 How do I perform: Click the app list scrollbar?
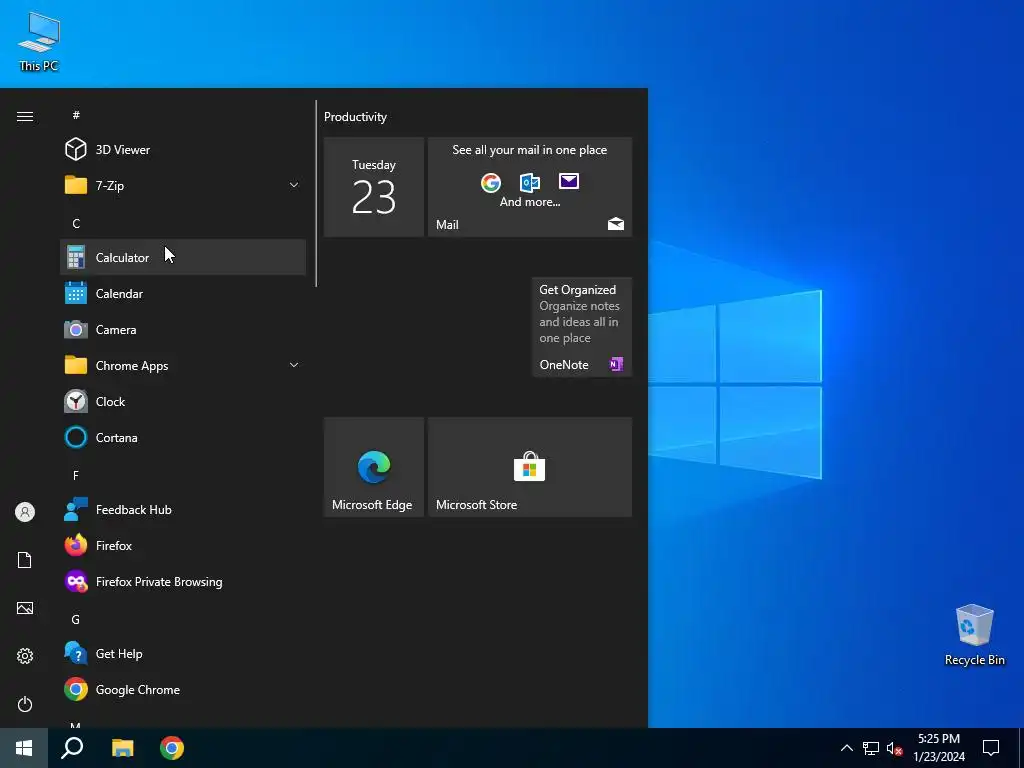click(316, 193)
